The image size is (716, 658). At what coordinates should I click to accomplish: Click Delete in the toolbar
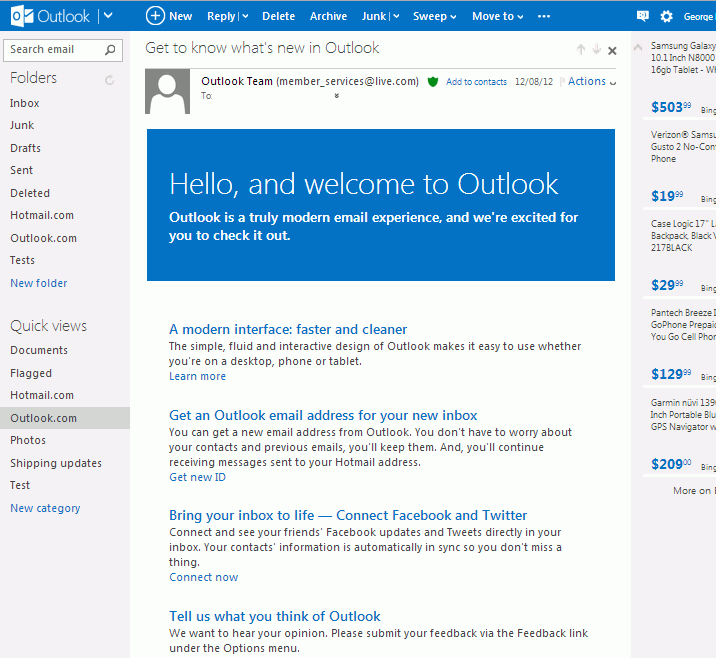point(278,16)
